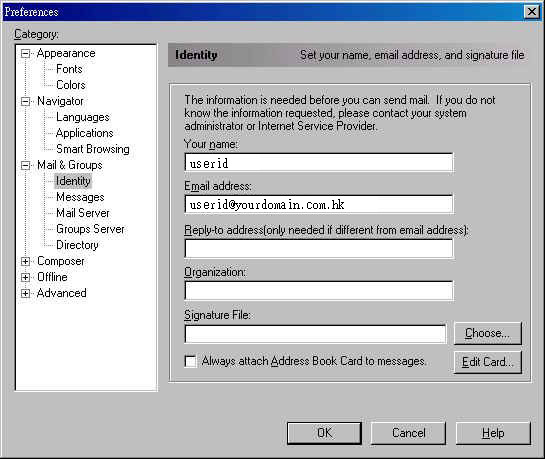Viewport: 545px width, 459px height.
Task: Click the Choose... signature file button
Action: (x=488, y=333)
